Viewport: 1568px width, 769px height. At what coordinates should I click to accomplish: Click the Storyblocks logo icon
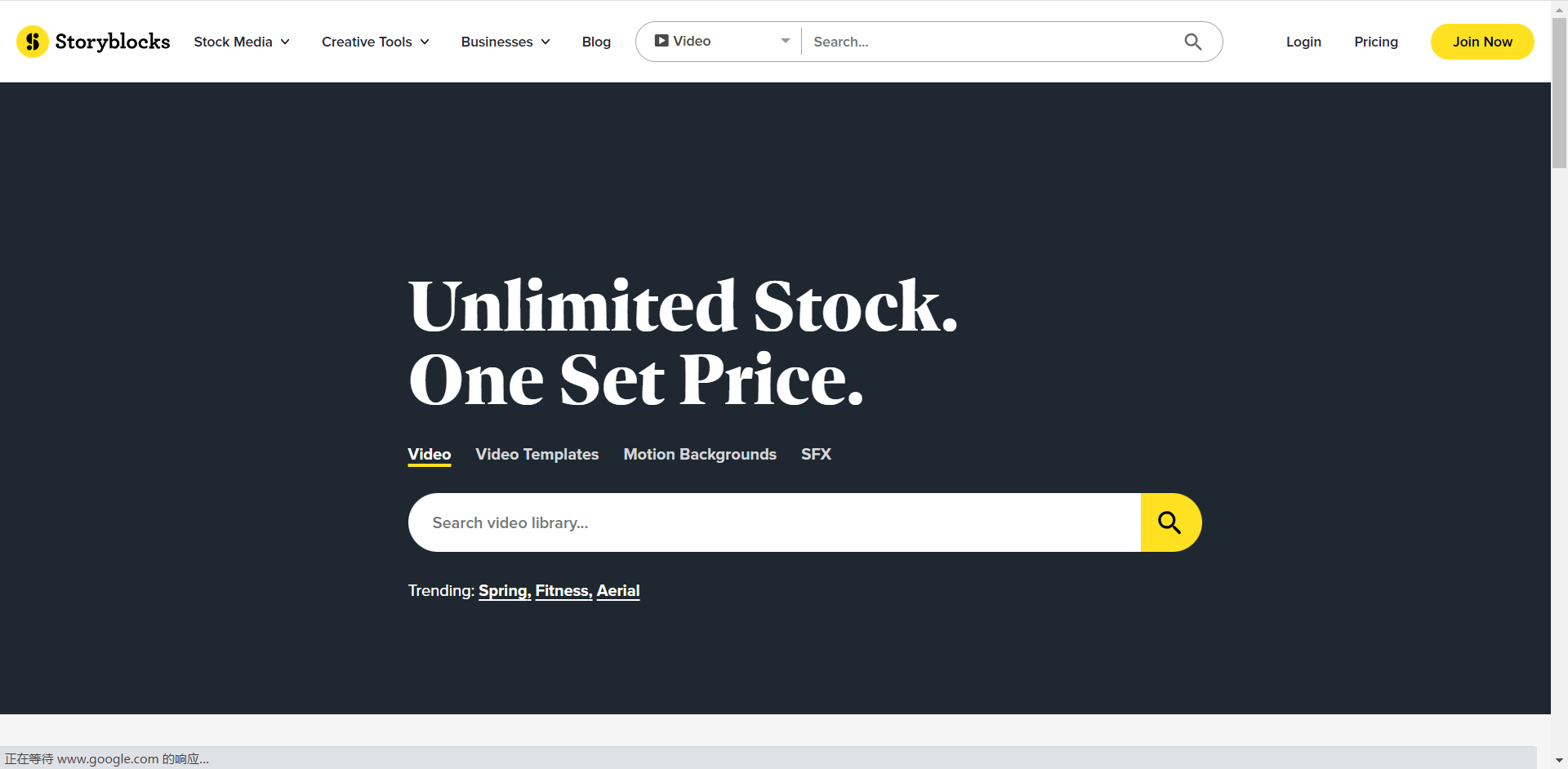tap(33, 42)
